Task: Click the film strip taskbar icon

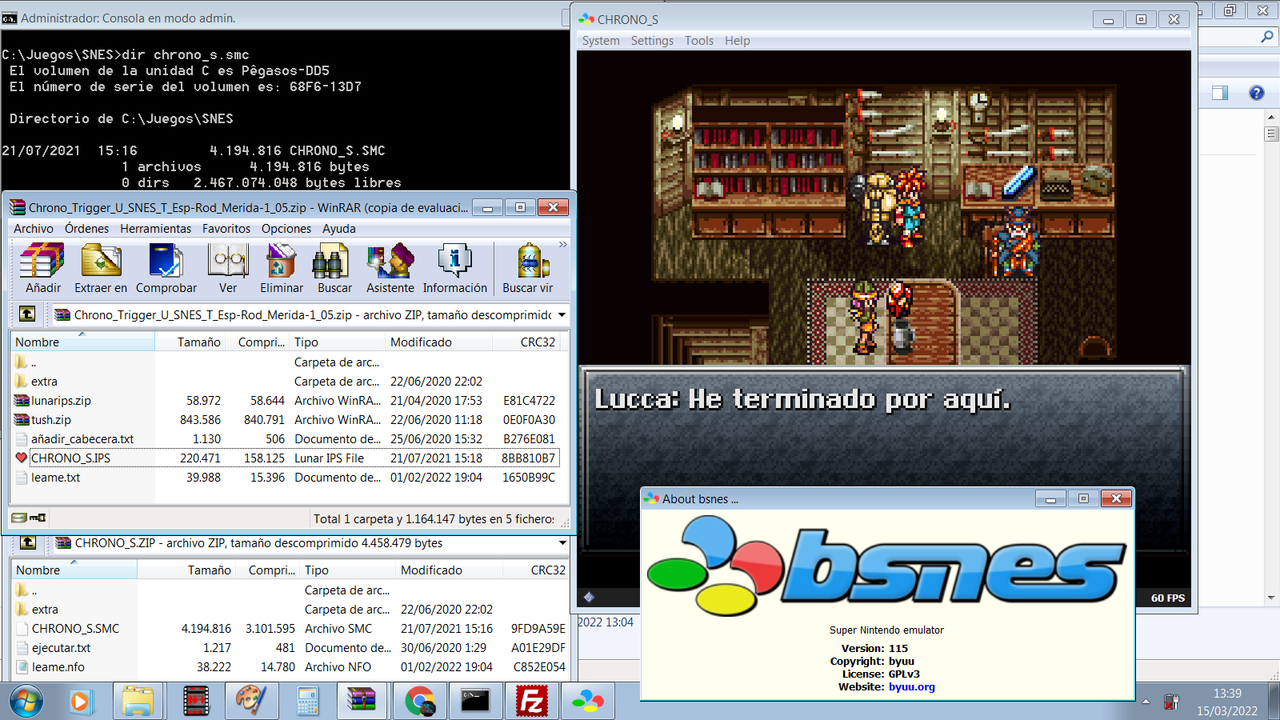Action: (x=195, y=701)
